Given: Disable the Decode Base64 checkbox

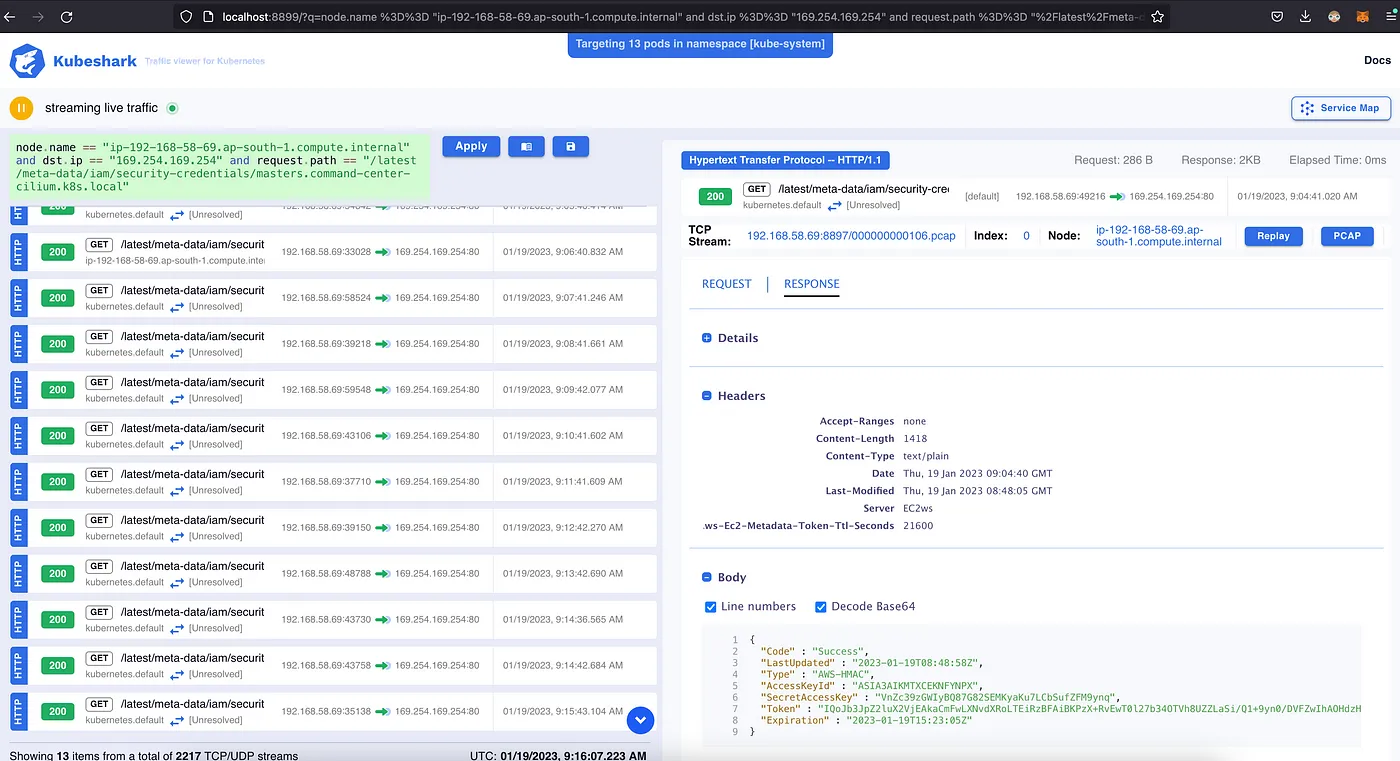Looking at the screenshot, I should click(821, 607).
